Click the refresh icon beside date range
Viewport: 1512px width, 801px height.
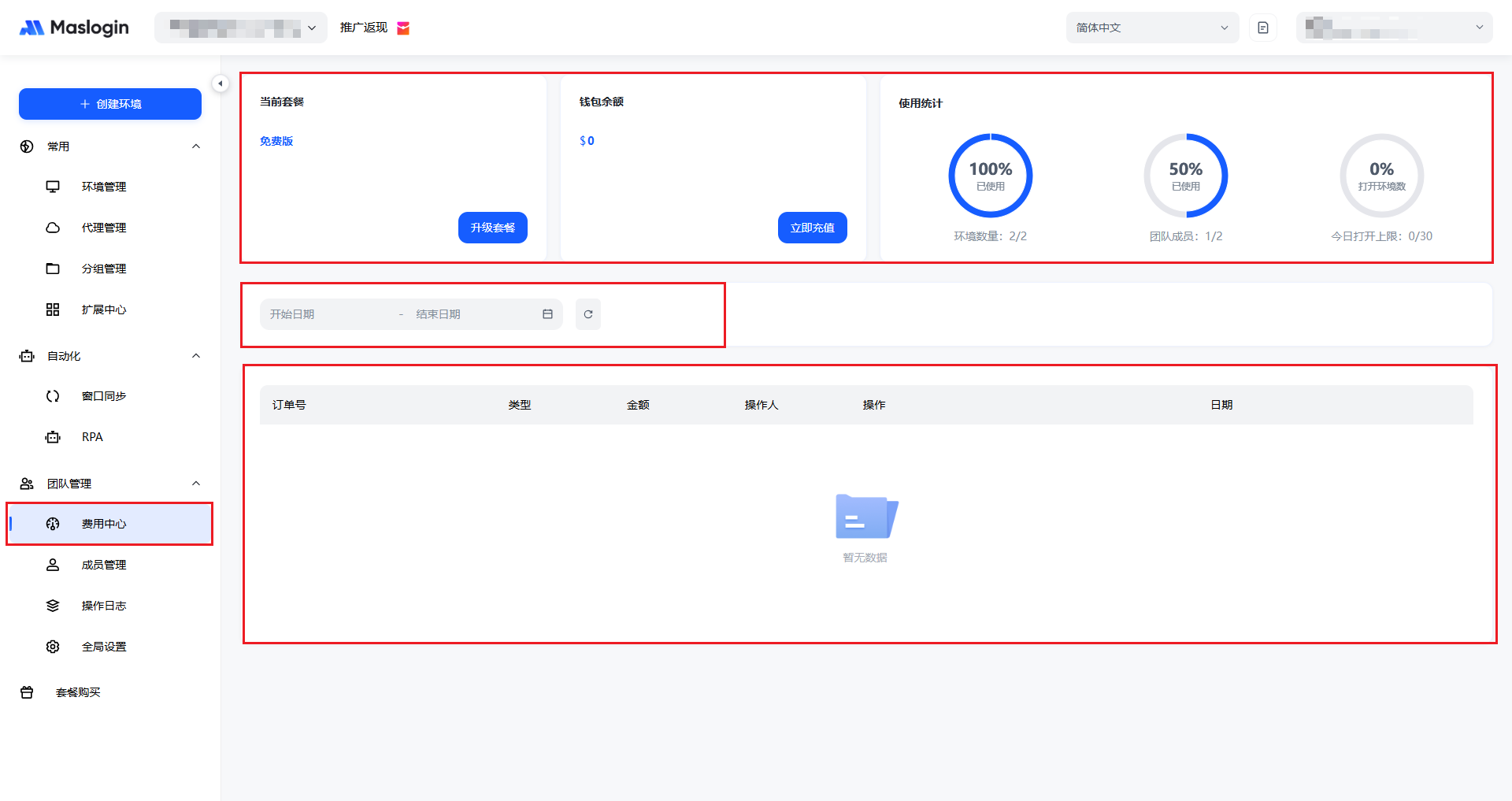pyautogui.click(x=587, y=314)
